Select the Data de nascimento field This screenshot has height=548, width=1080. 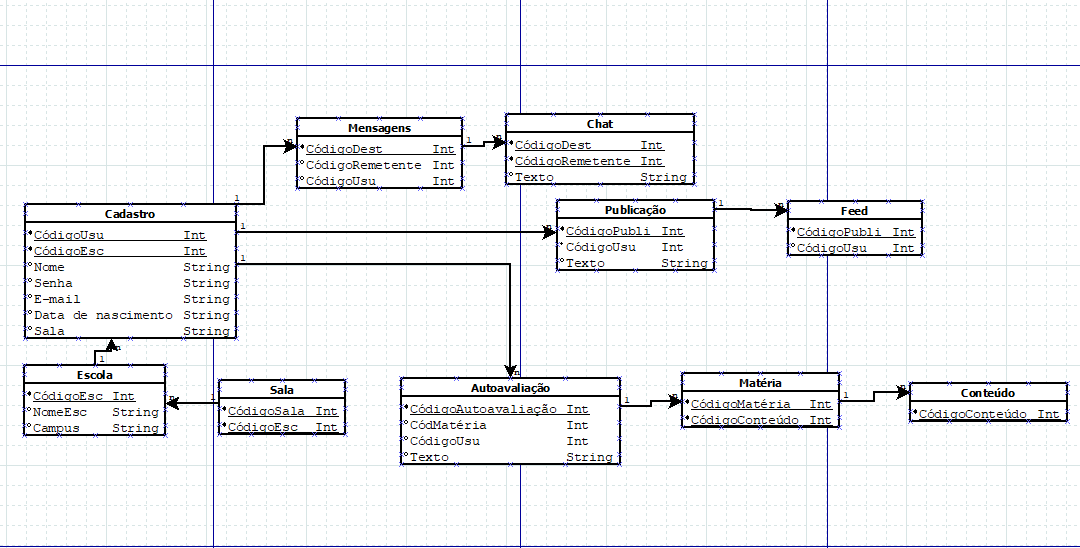[103, 315]
